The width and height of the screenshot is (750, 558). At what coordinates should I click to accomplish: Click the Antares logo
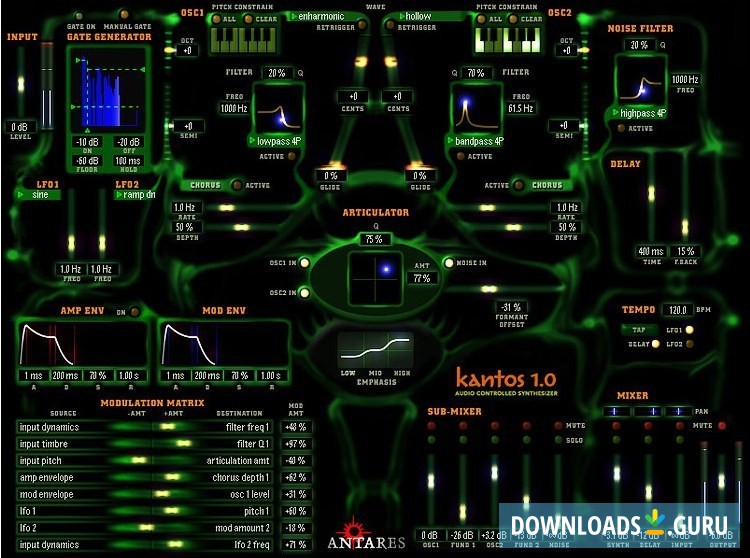point(367,535)
